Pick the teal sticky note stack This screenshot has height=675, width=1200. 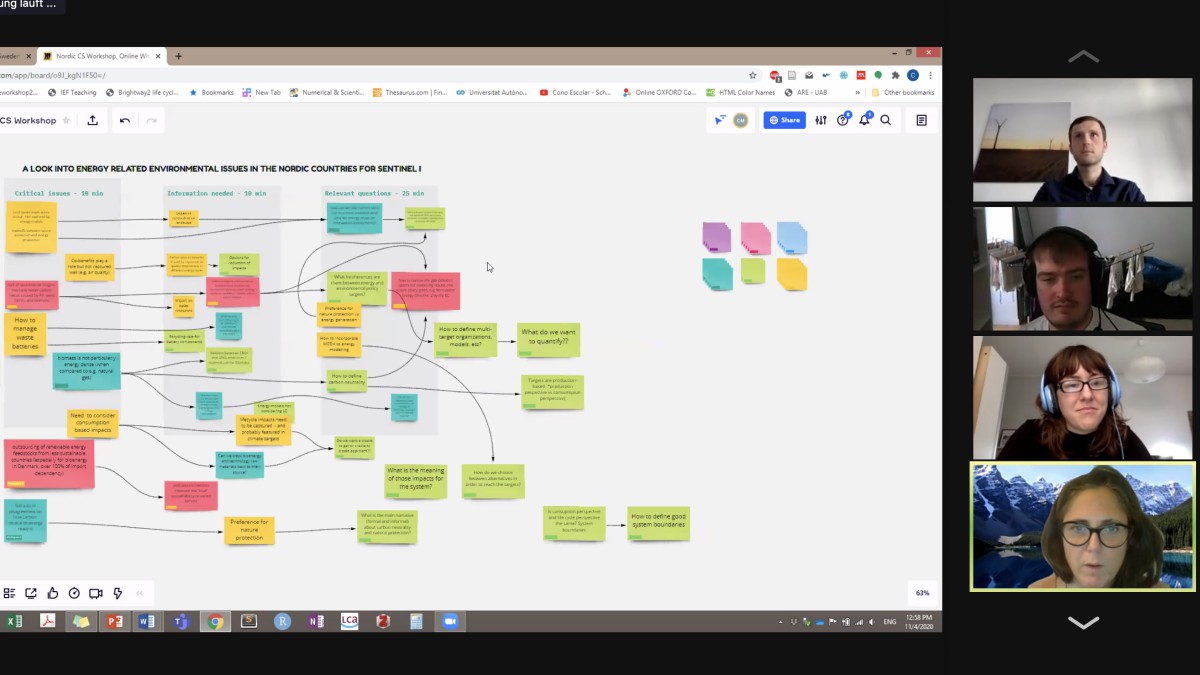[x=717, y=274]
